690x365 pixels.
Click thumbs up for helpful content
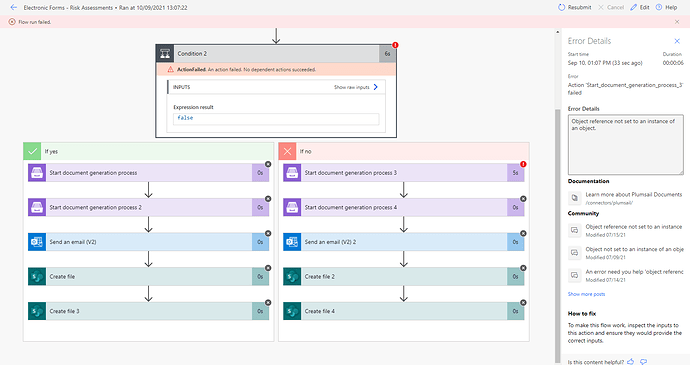[631, 361]
